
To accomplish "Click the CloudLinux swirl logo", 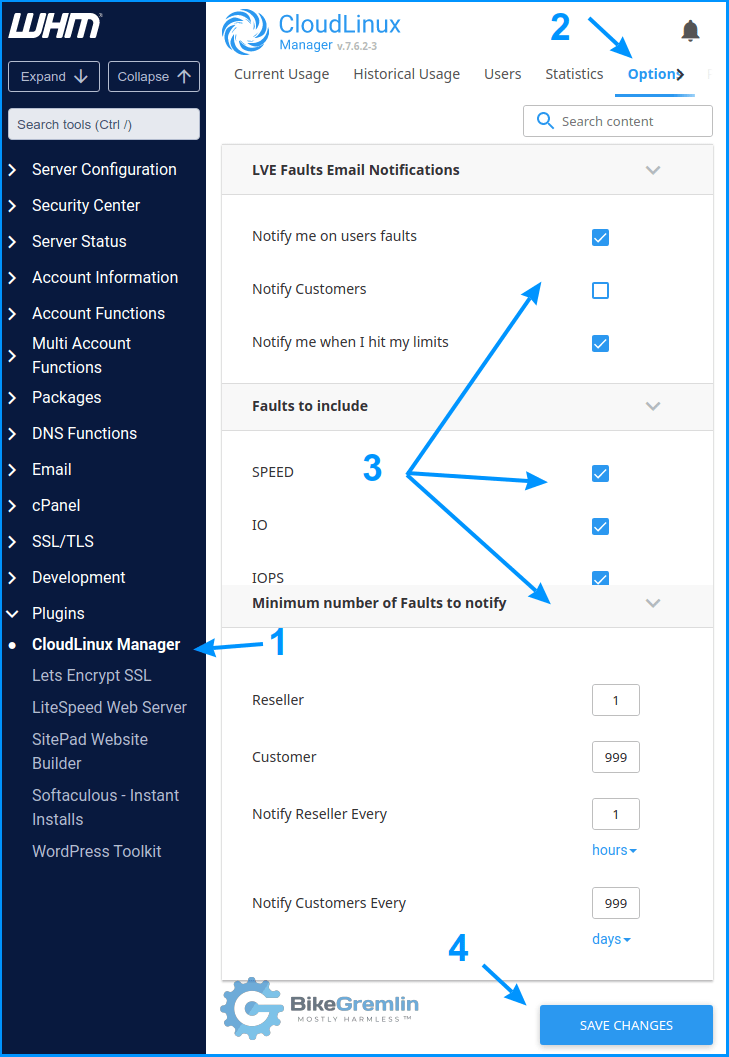I will coord(245,32).
